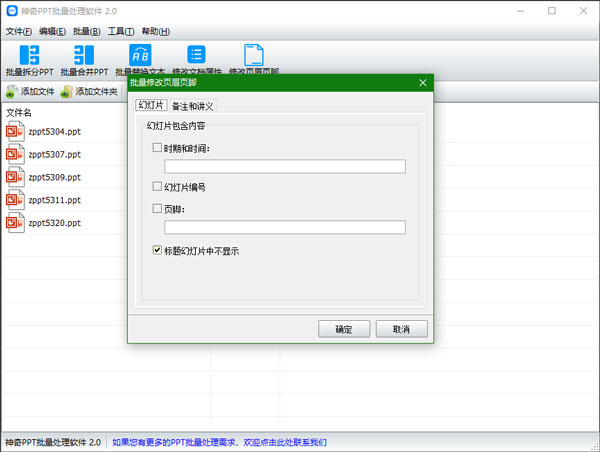Enable the 日期和时间 checkbox
This screenshot has width=600, height=452.
pos(157,149)
